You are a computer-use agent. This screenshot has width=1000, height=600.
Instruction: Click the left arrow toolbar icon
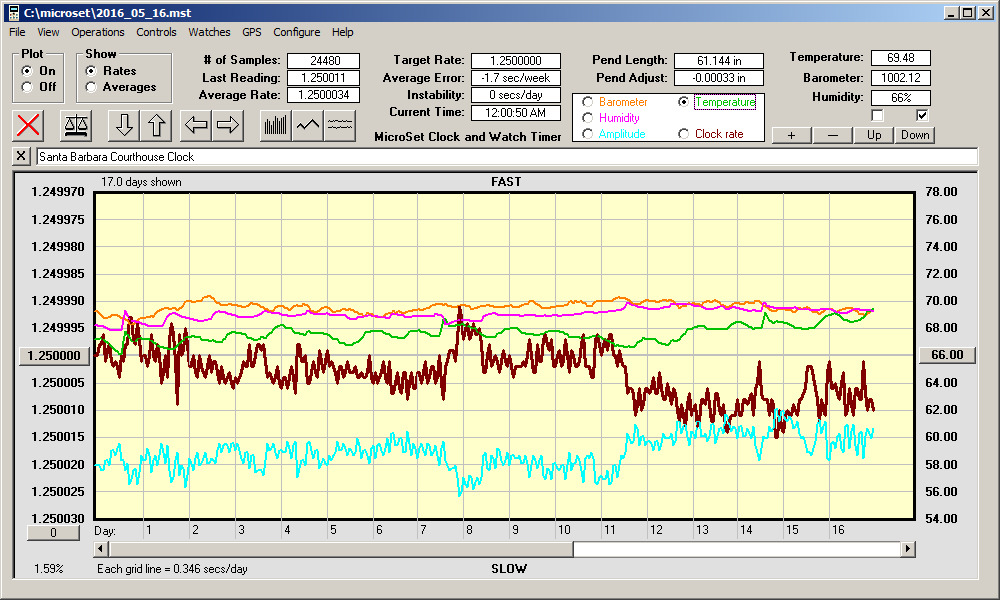click(x=196, y=125)
